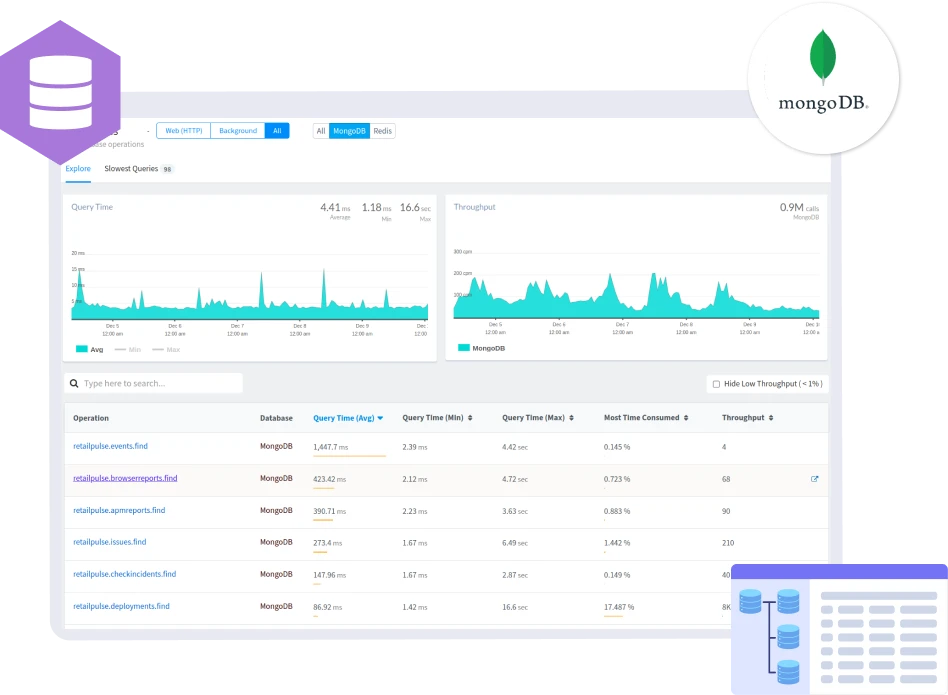Select the All databases filter
This screenshot has height=695, width=948.
321,131
